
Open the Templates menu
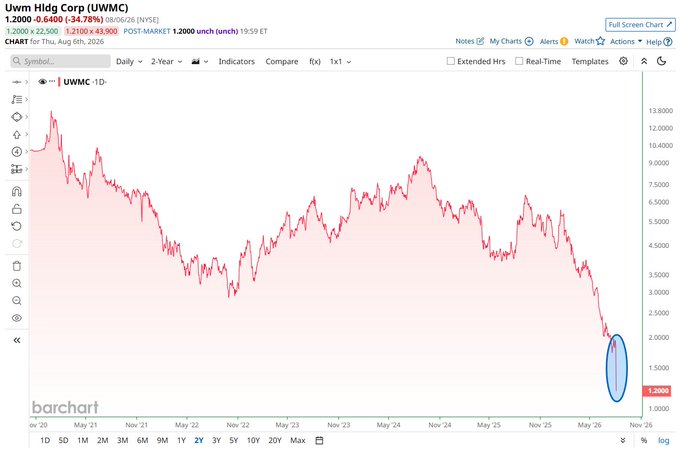point(590,62)
